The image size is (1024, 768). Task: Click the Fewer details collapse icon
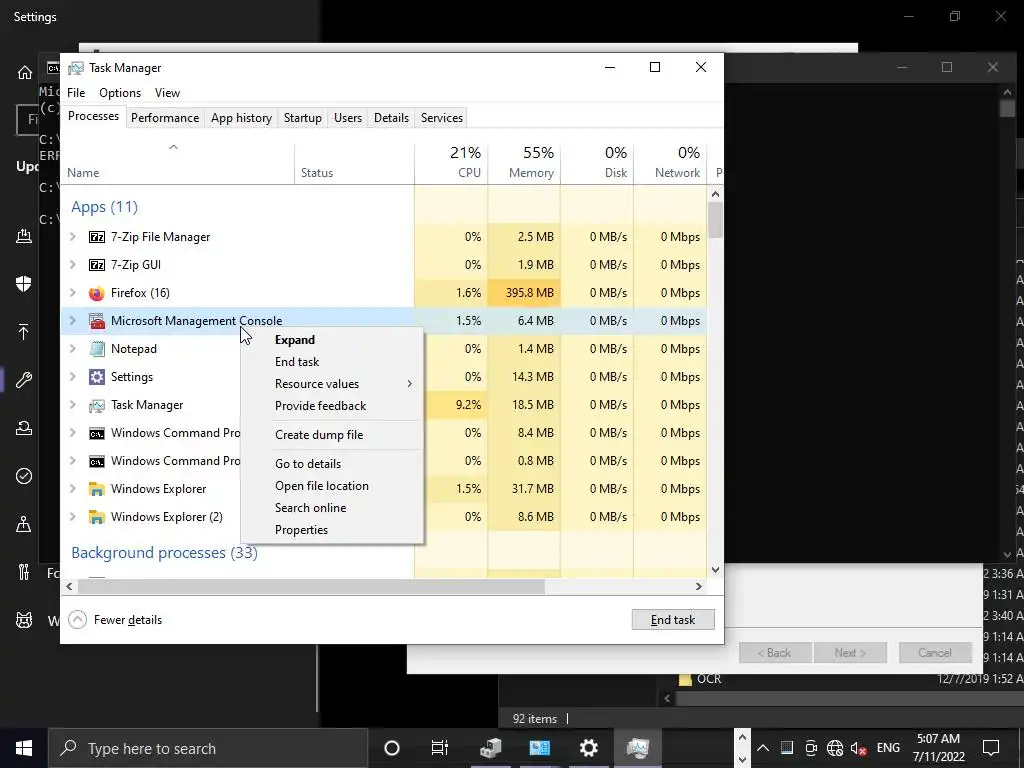pyautogui.click(x=78, y=620)
